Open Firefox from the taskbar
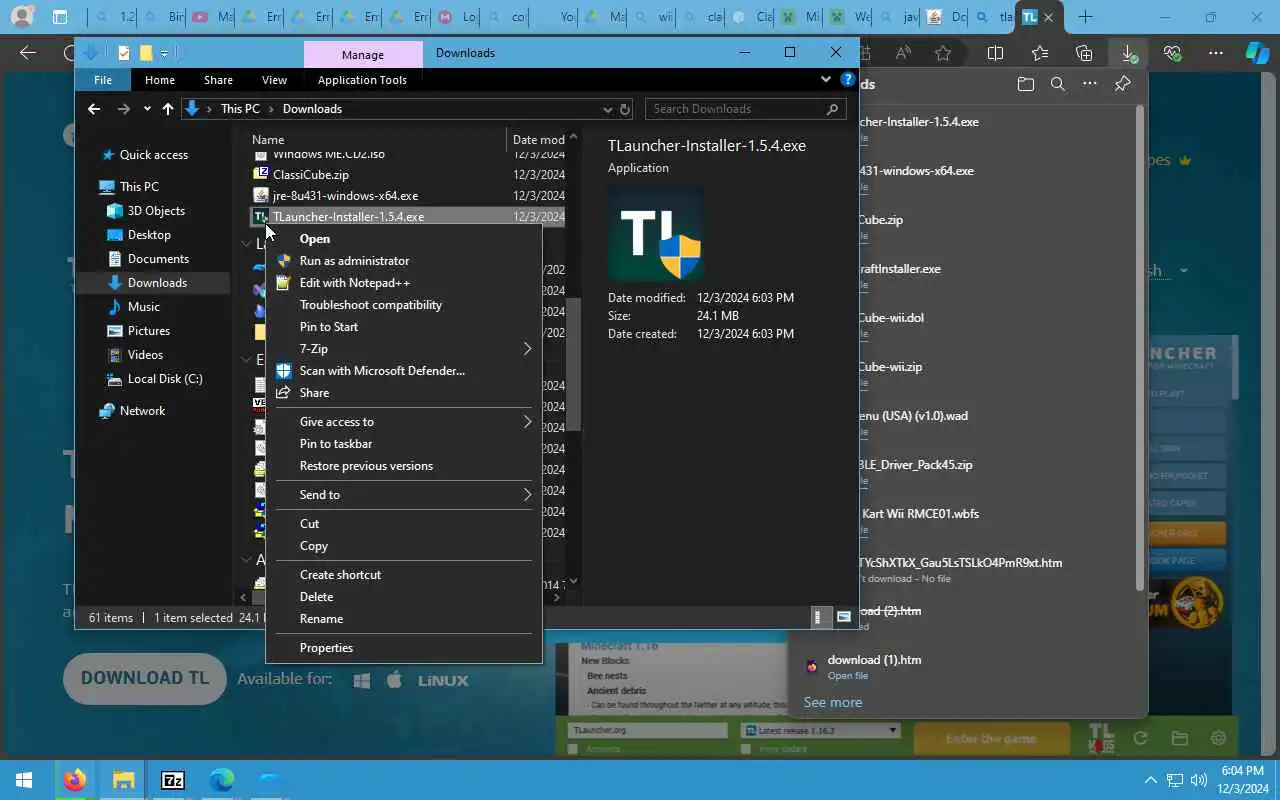The width and height of the screenshot is (1280, 800). tap(75, 780)
